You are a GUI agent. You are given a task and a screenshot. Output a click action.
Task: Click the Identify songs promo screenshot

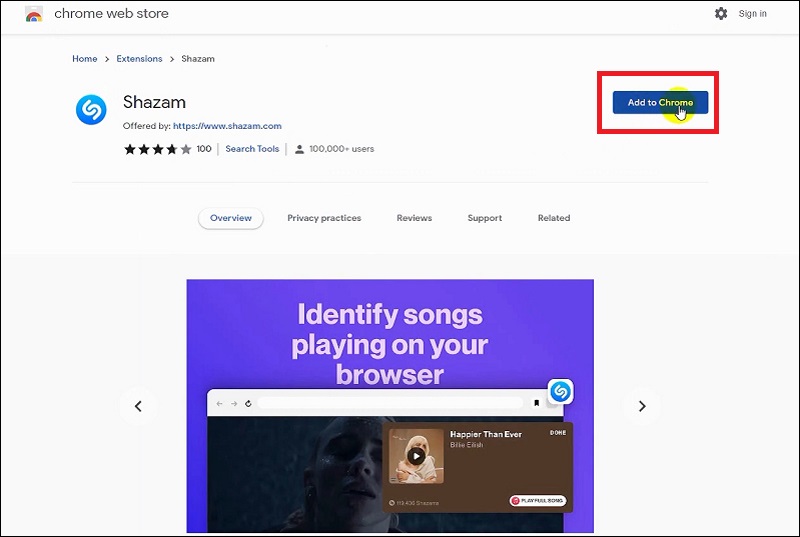[x=390, y=406]
